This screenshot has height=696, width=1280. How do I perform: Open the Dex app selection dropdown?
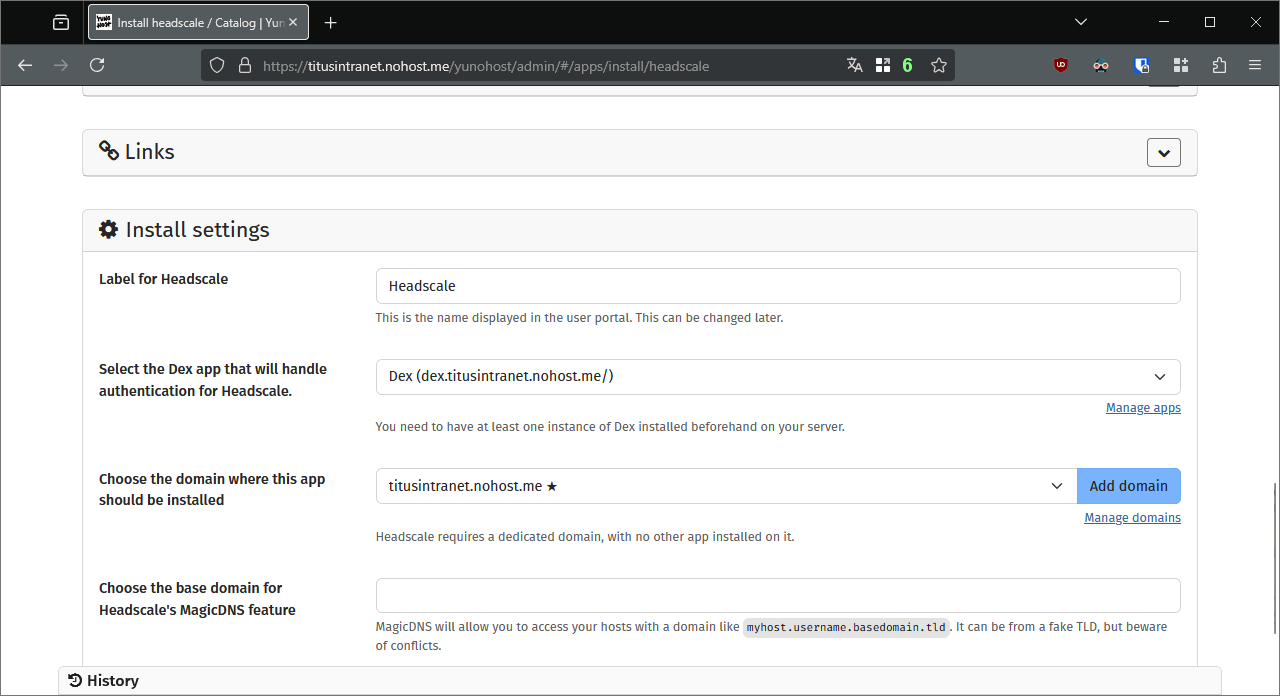pyautogui.click(x=778, y=377)
